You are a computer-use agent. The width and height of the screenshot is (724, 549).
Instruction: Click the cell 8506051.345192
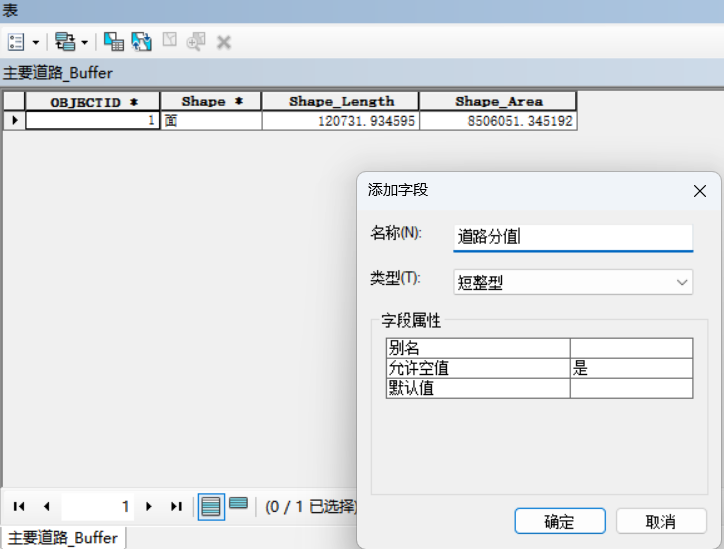point(498,121)
